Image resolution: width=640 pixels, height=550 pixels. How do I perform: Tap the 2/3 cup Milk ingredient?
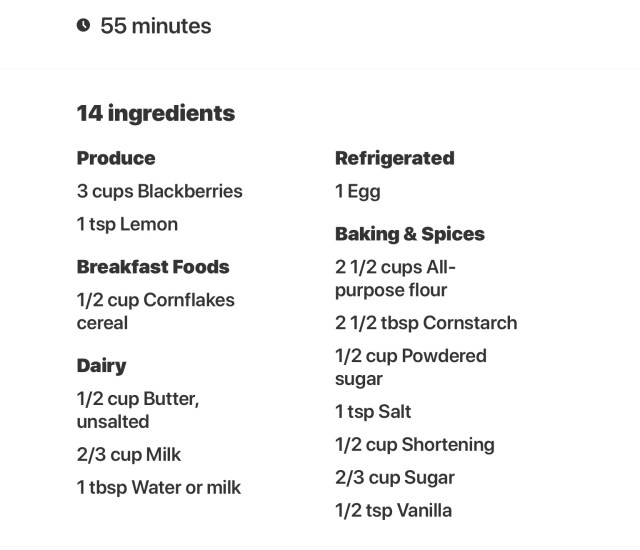129,455
